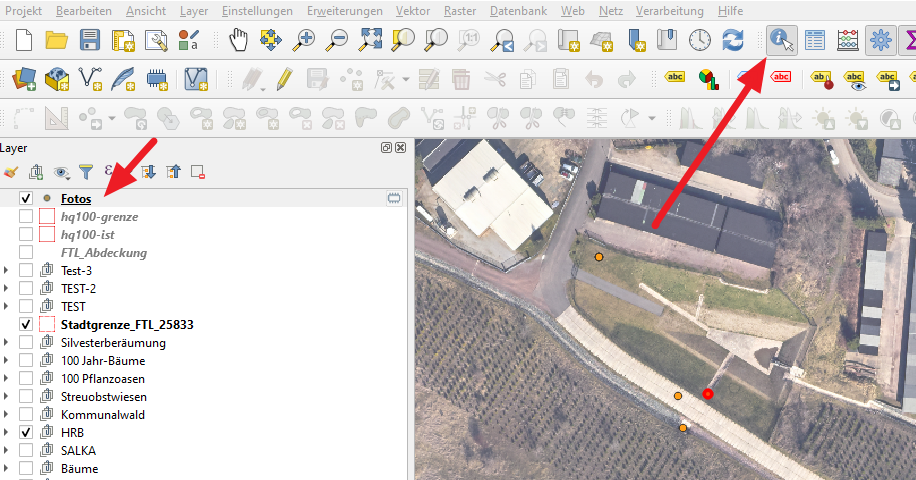Expand the Test-3 layer group
Image resolution: width=916 pixels, height=480 pixels.
click(x=8, y=271)
